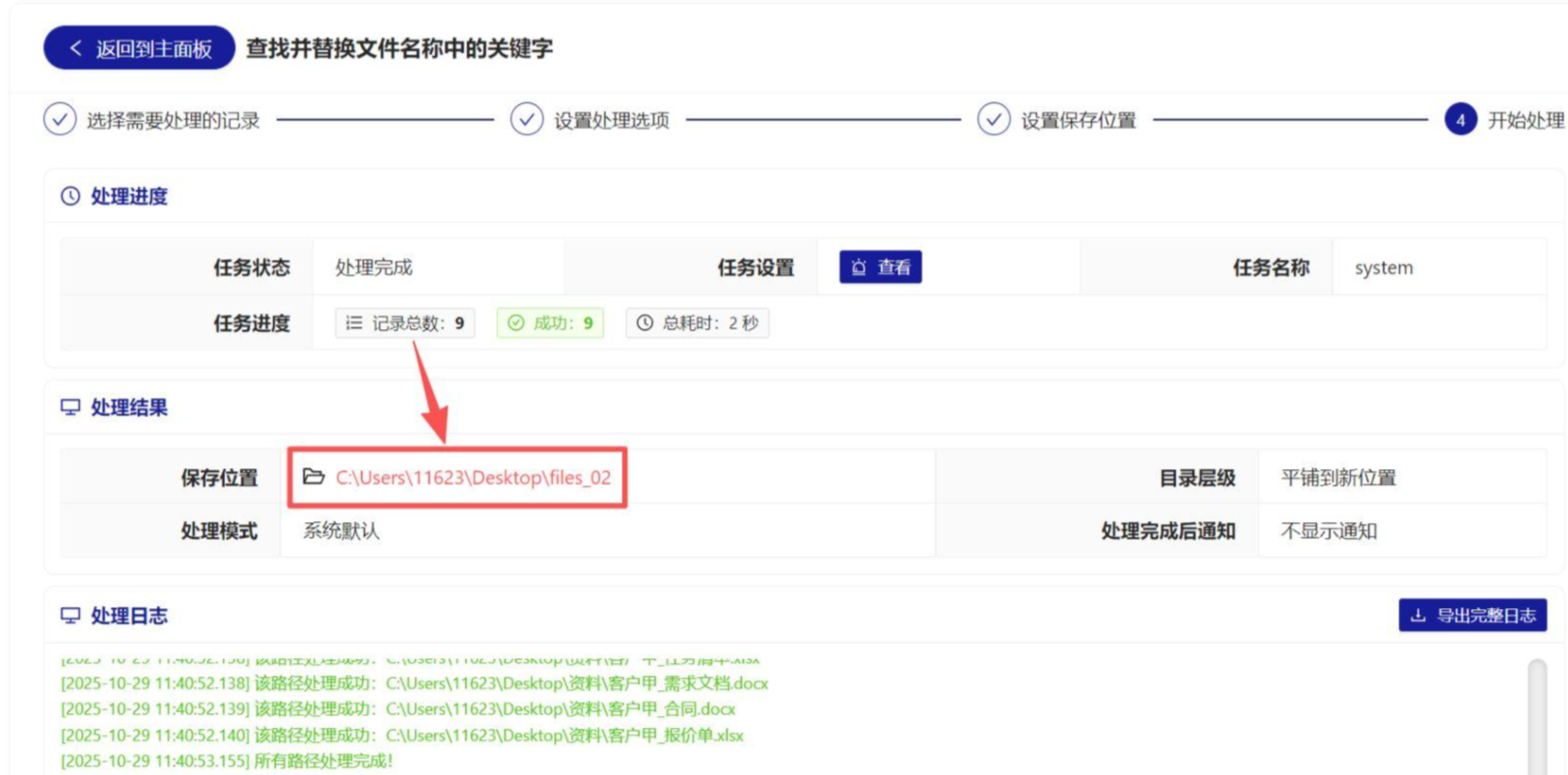This screenshot has width=1568, height=775.
Task: Click the task name value system
Action: (1384, 268)
